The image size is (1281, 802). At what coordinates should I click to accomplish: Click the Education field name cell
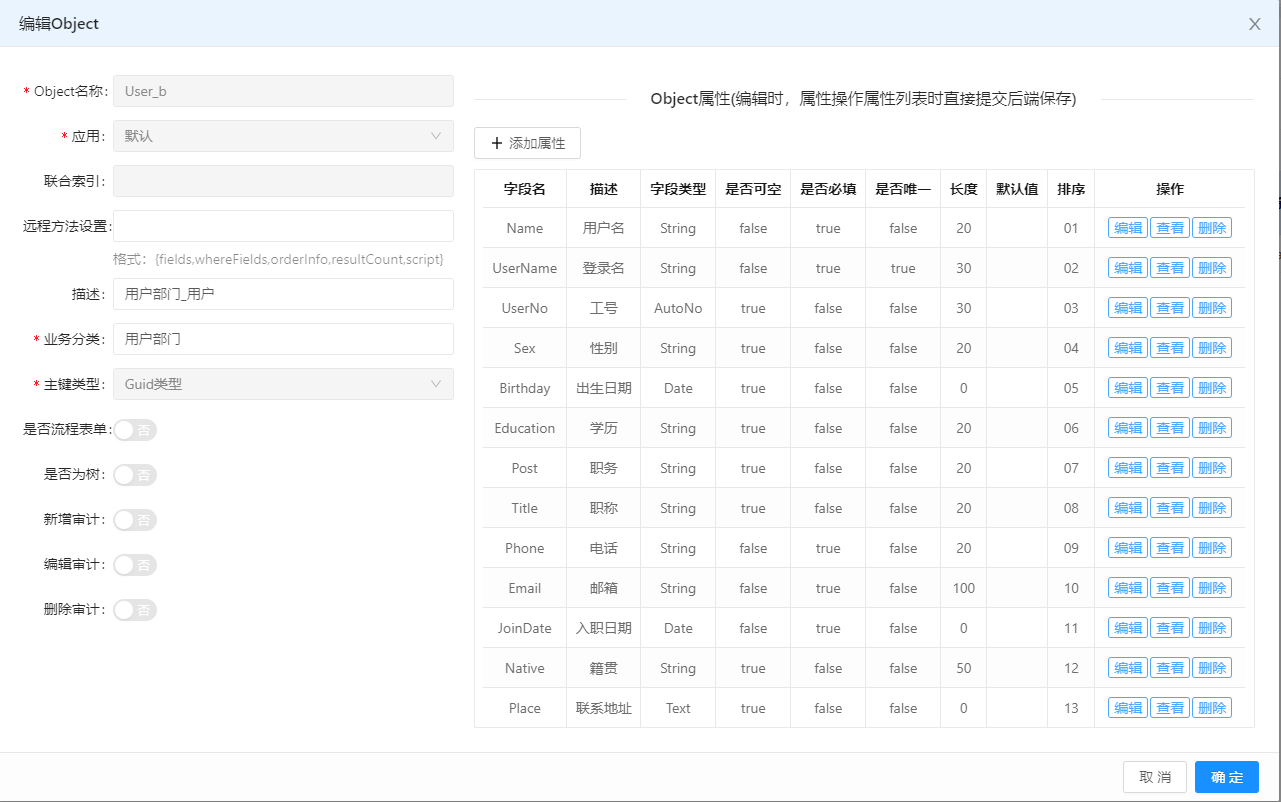coord(525,428)
